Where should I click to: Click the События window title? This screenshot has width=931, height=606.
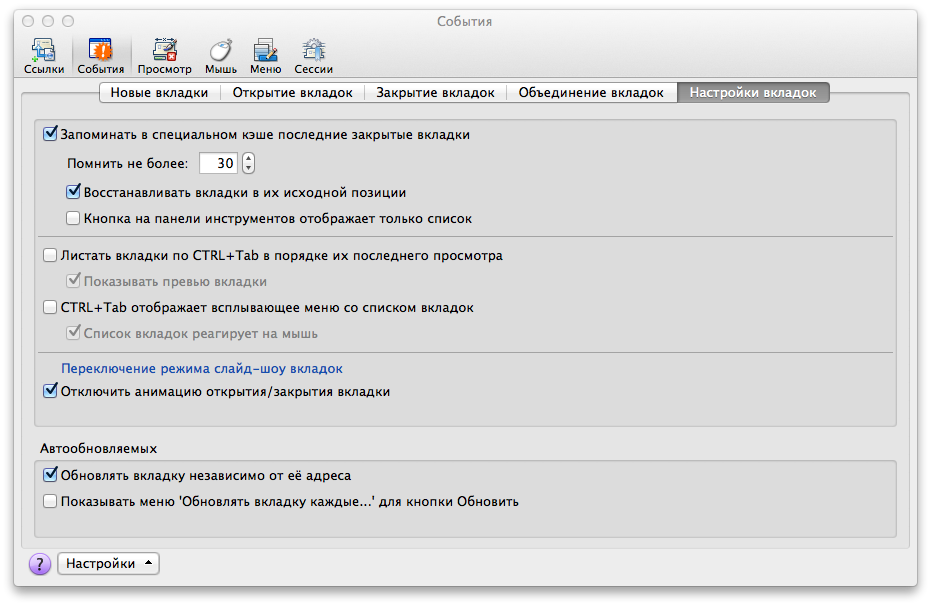[x=464, y=21]
